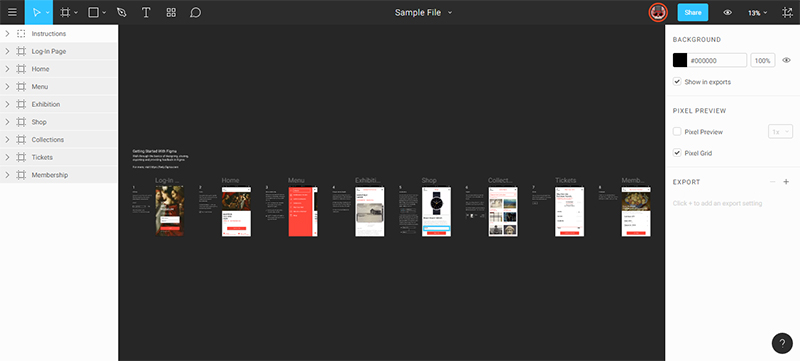The width and height of the screenshot is (800, 361).
Task: Toggle background visibility eye icon
Action: [x=786, y=60]
